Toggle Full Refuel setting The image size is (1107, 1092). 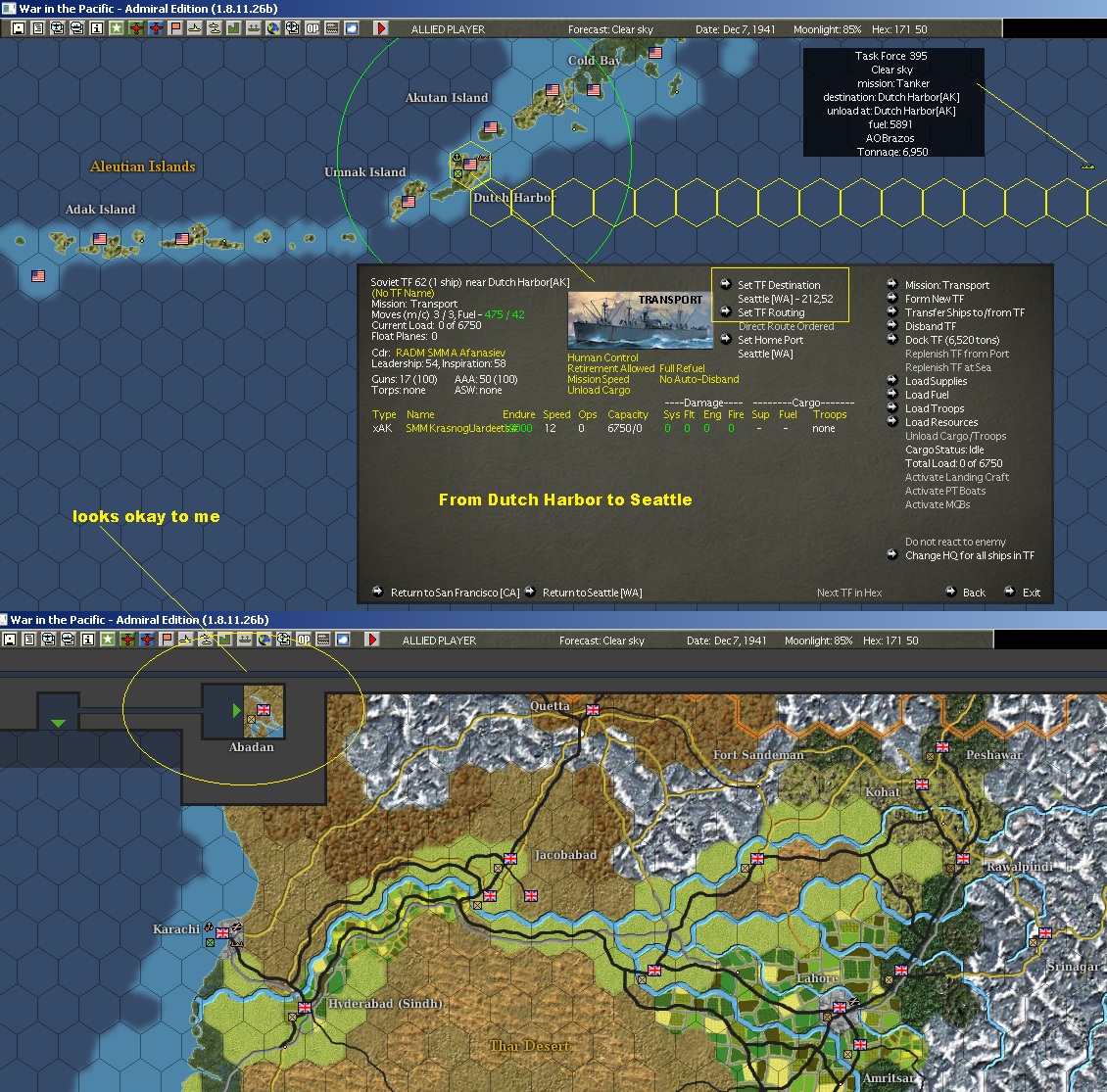point(682,368)
